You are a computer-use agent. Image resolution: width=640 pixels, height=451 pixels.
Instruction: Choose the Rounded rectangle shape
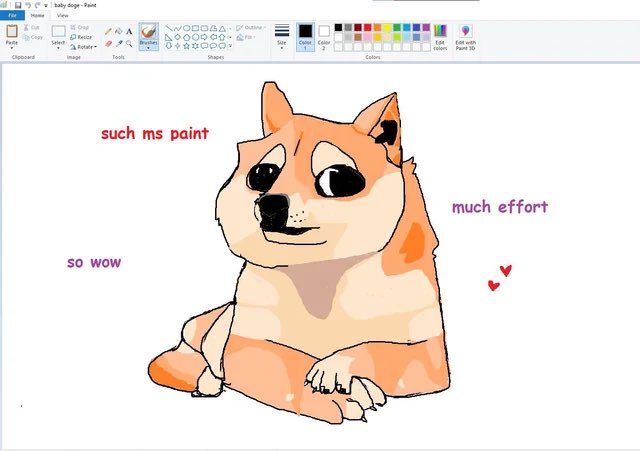204,28
